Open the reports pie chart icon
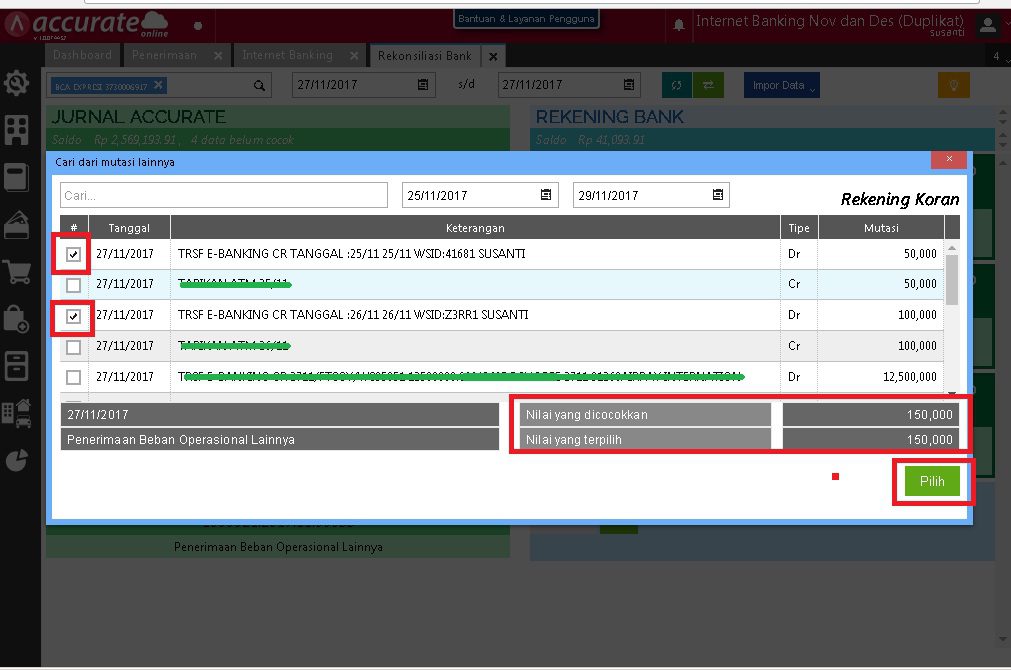 [16, 458]
